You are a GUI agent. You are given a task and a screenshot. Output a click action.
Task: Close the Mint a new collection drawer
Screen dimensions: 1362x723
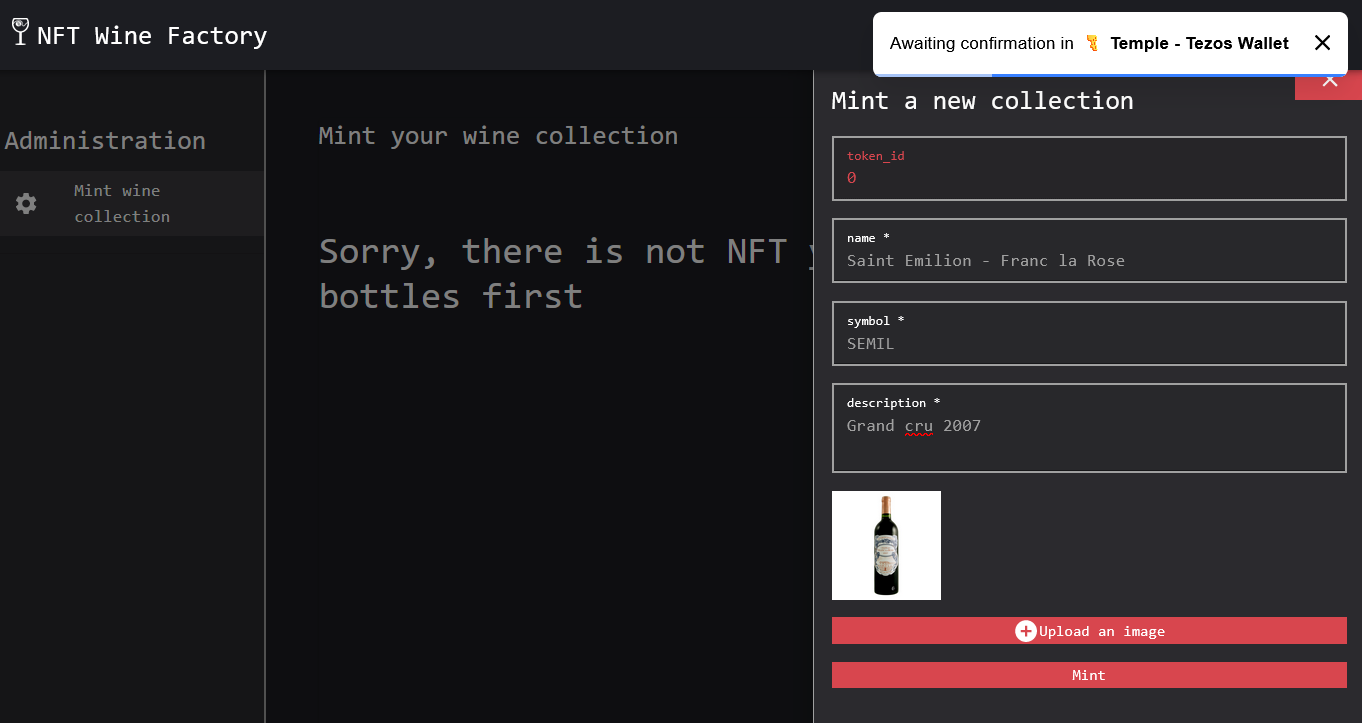(x=1329, y=82)
